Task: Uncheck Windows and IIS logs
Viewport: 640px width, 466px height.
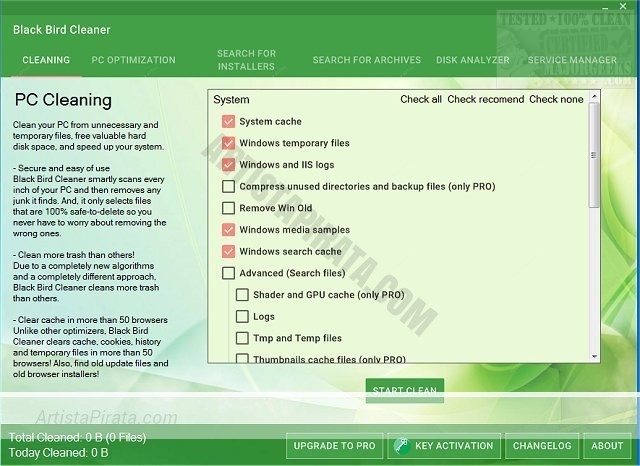Action: tap(228, 165)
